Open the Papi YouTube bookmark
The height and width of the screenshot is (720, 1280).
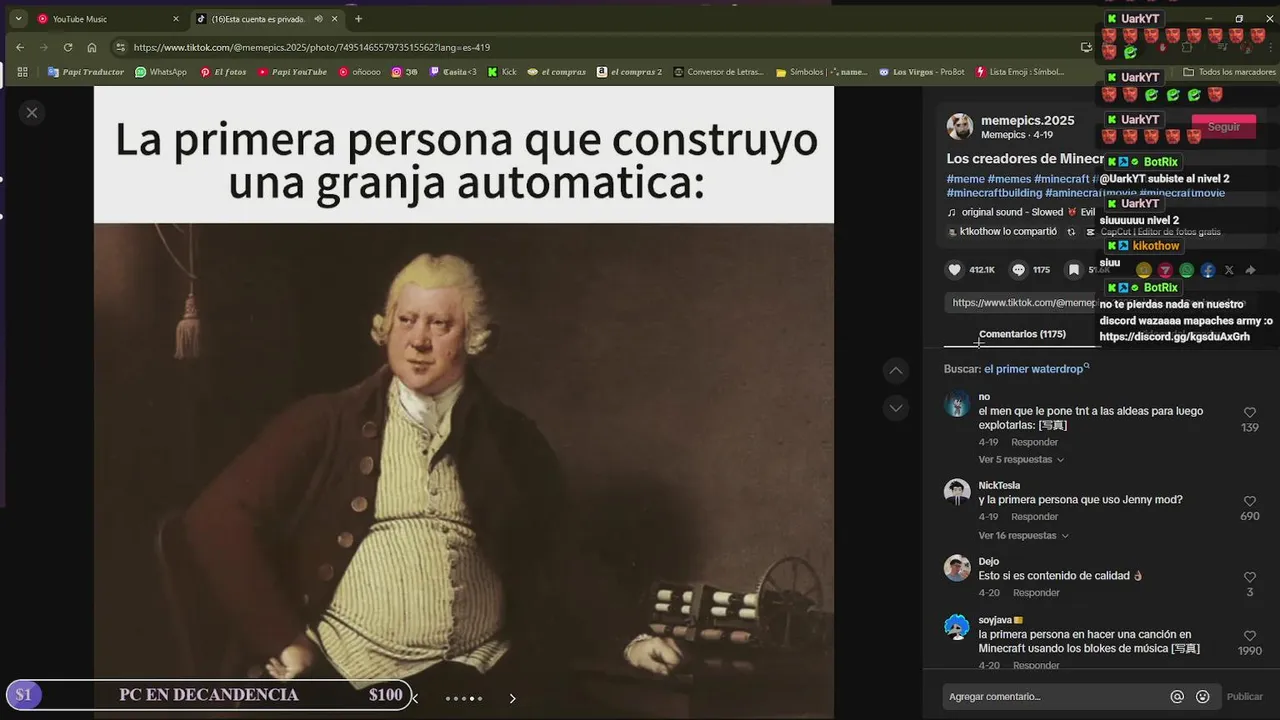292,72
